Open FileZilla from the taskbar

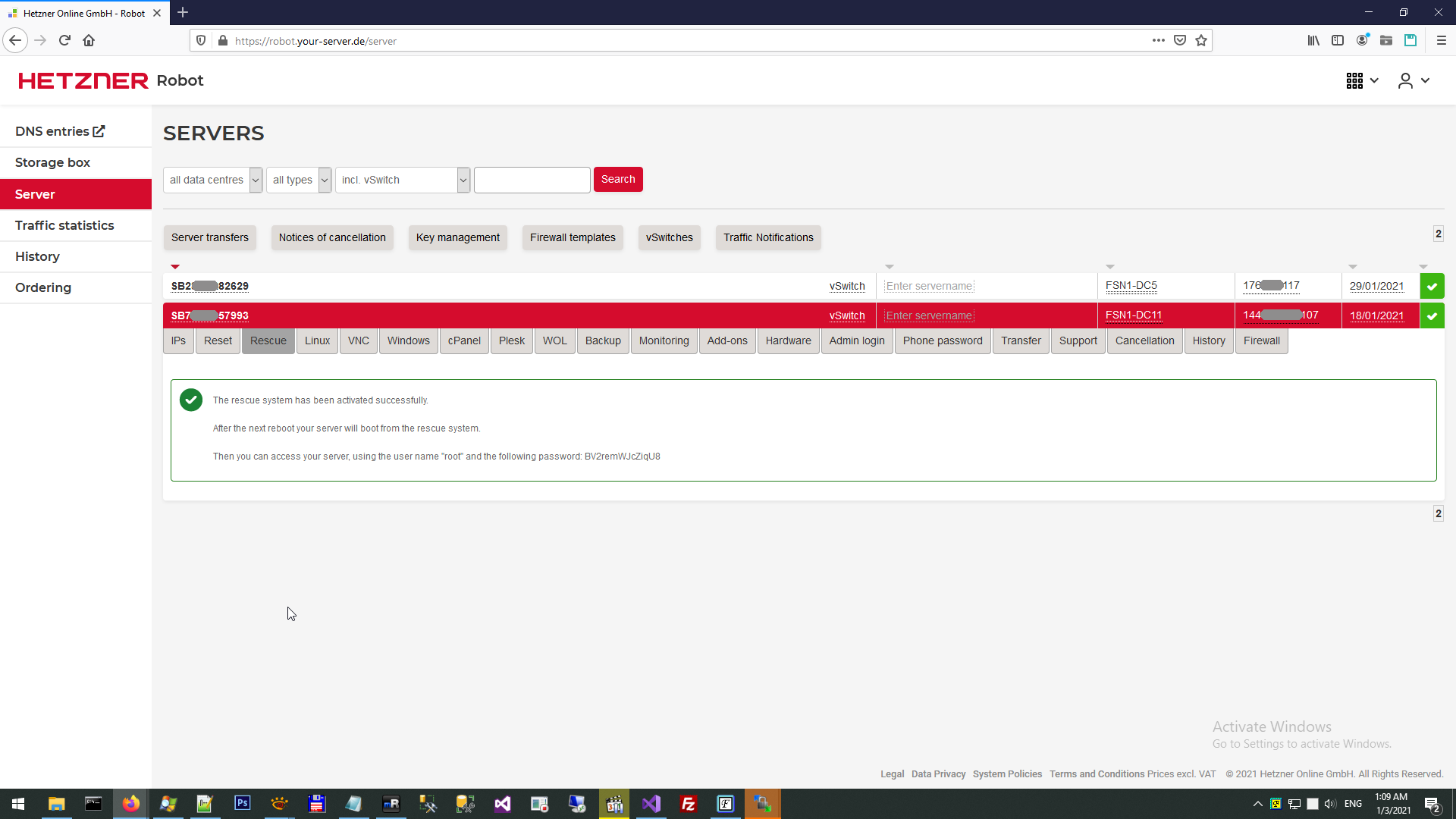689,804
